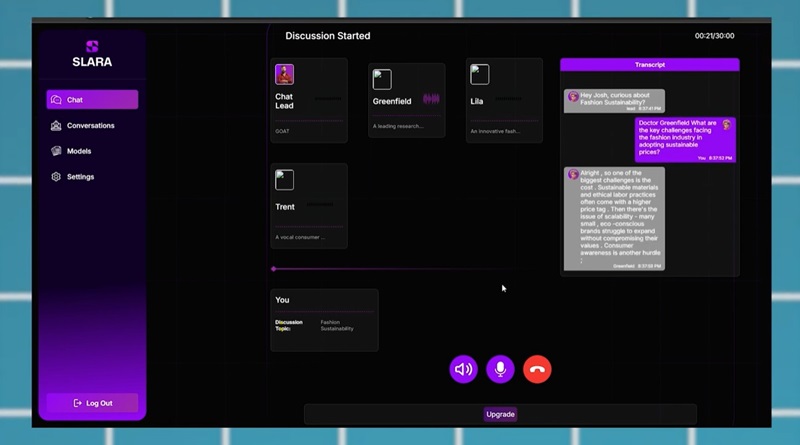Open the Models menu item

click(79, 151)
